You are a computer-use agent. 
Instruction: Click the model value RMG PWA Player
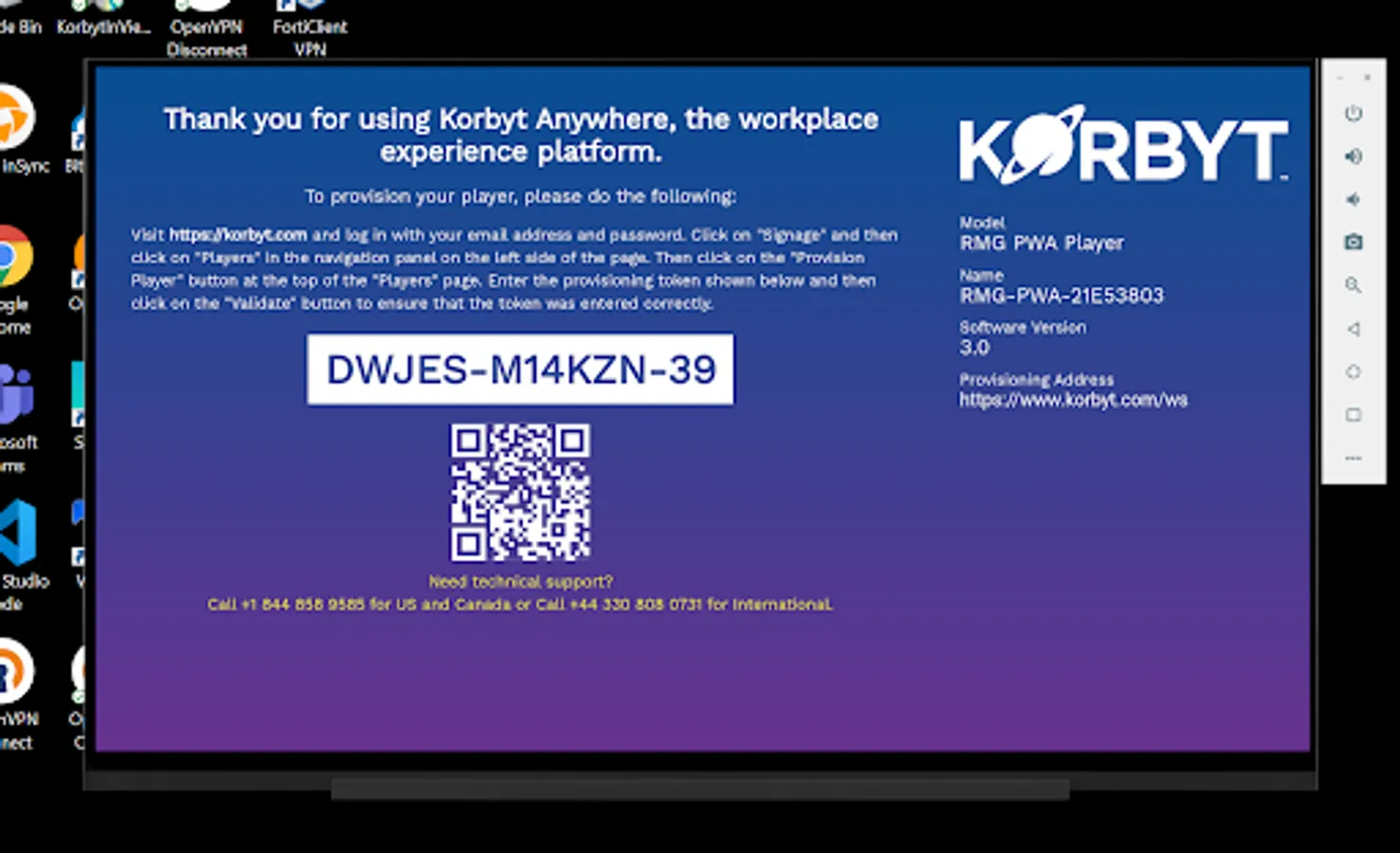(1042, 244)
